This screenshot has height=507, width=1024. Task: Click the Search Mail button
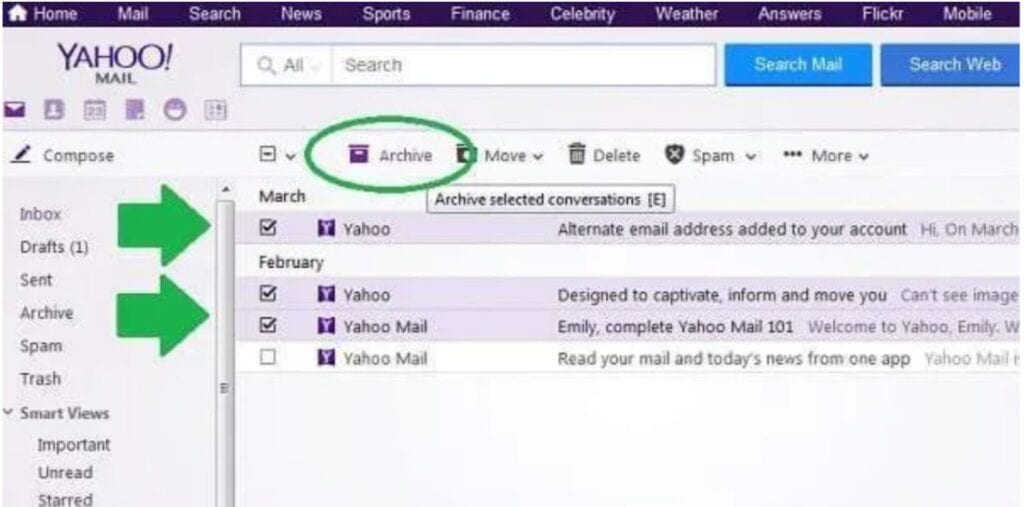tap(798, 65)
